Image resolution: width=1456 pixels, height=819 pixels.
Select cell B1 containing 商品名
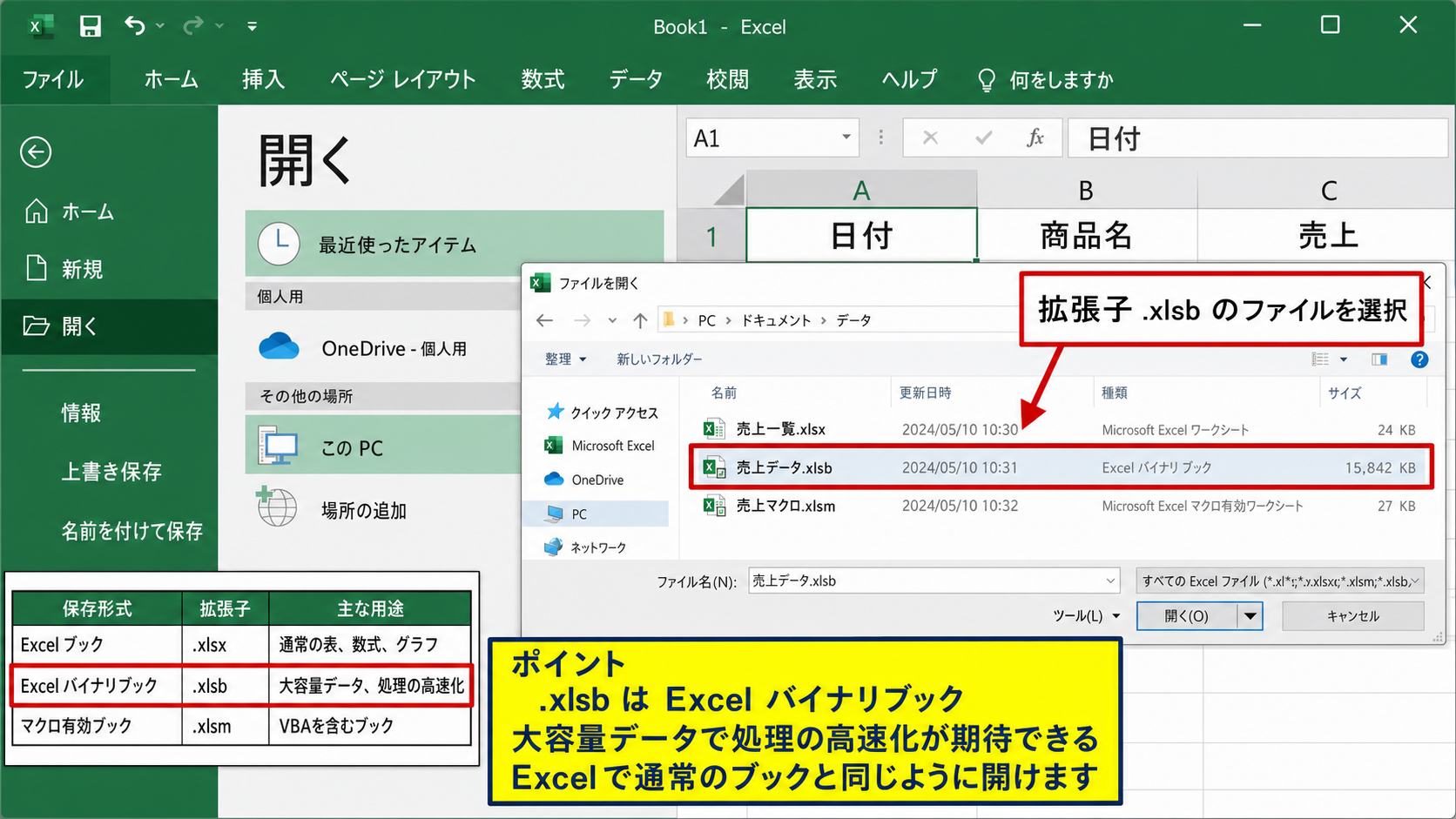[1087, 235]
